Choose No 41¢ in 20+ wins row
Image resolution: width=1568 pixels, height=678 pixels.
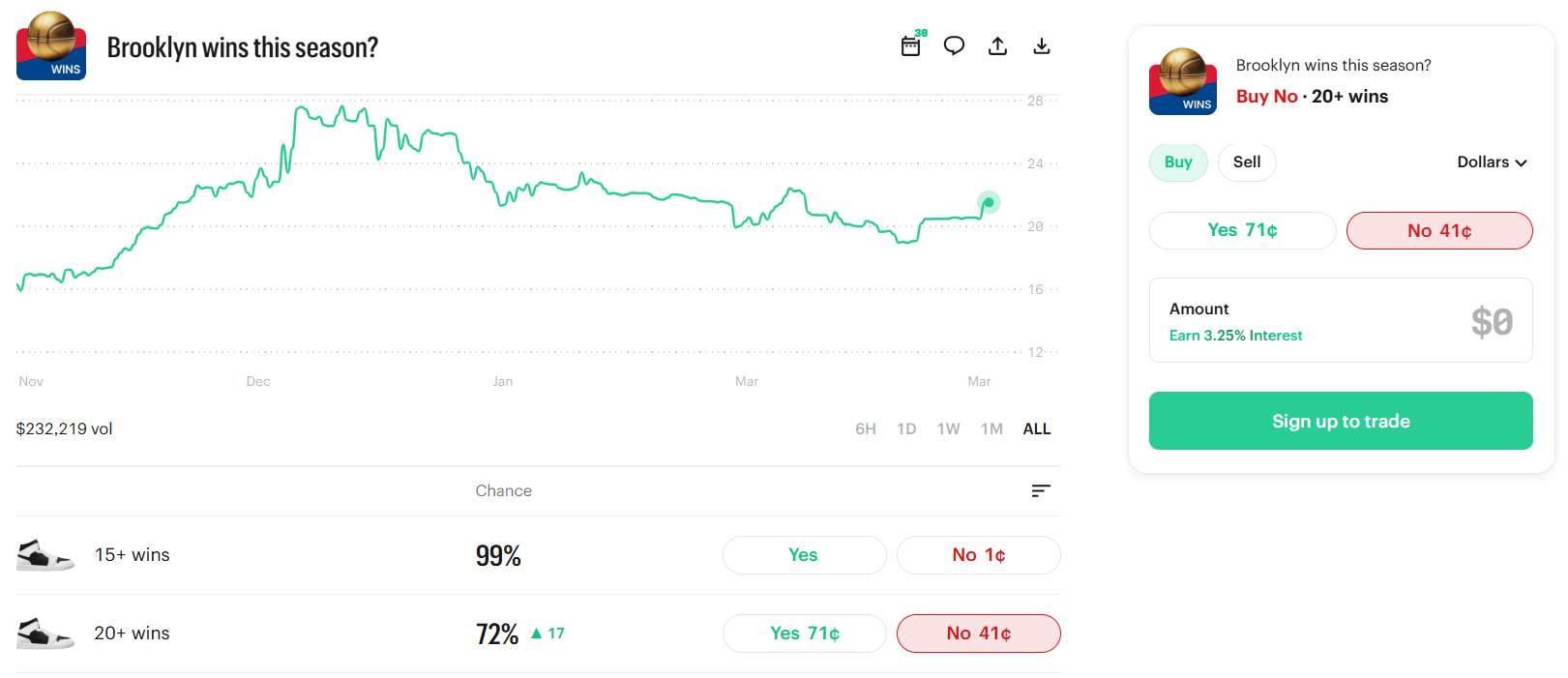click(x=978, y=634)
